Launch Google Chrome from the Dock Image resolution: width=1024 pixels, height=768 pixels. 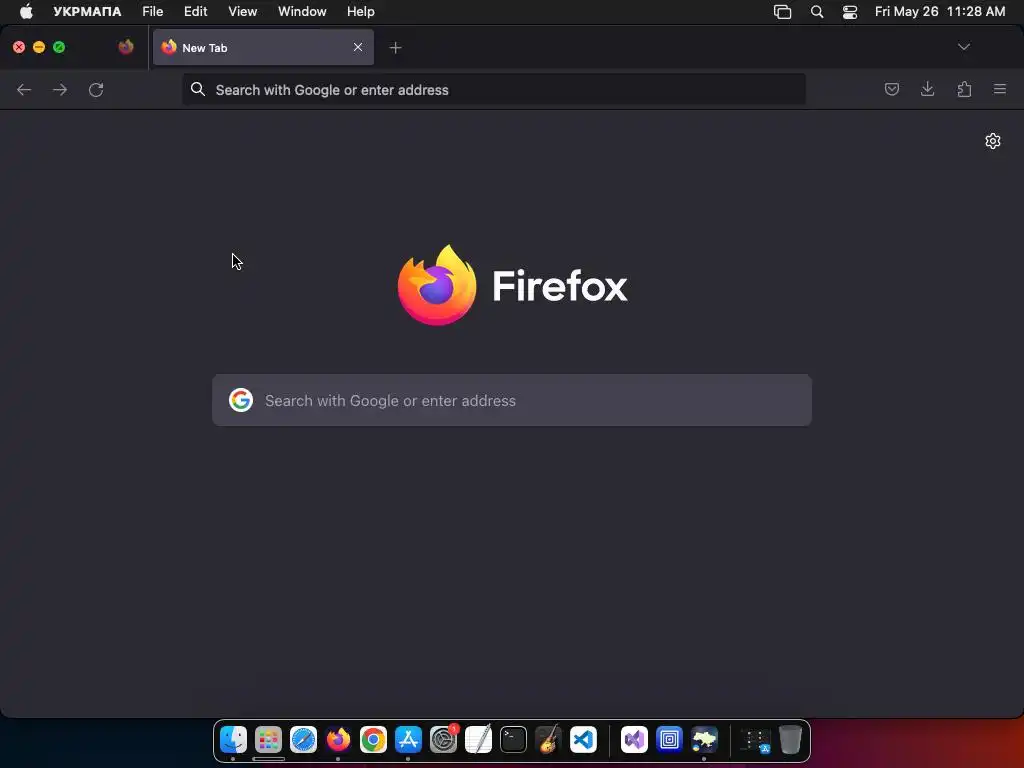pos(373,739)
